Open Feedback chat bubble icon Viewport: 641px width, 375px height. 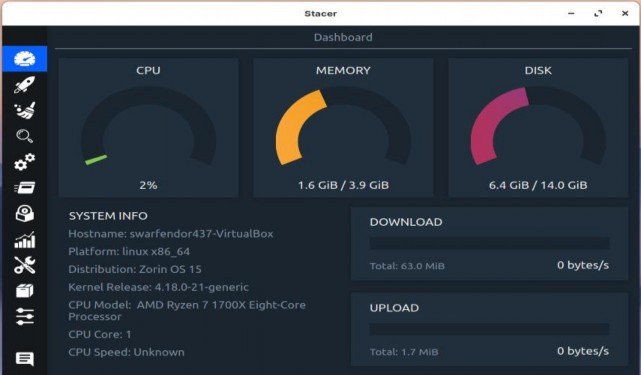[x=25, y=359]
